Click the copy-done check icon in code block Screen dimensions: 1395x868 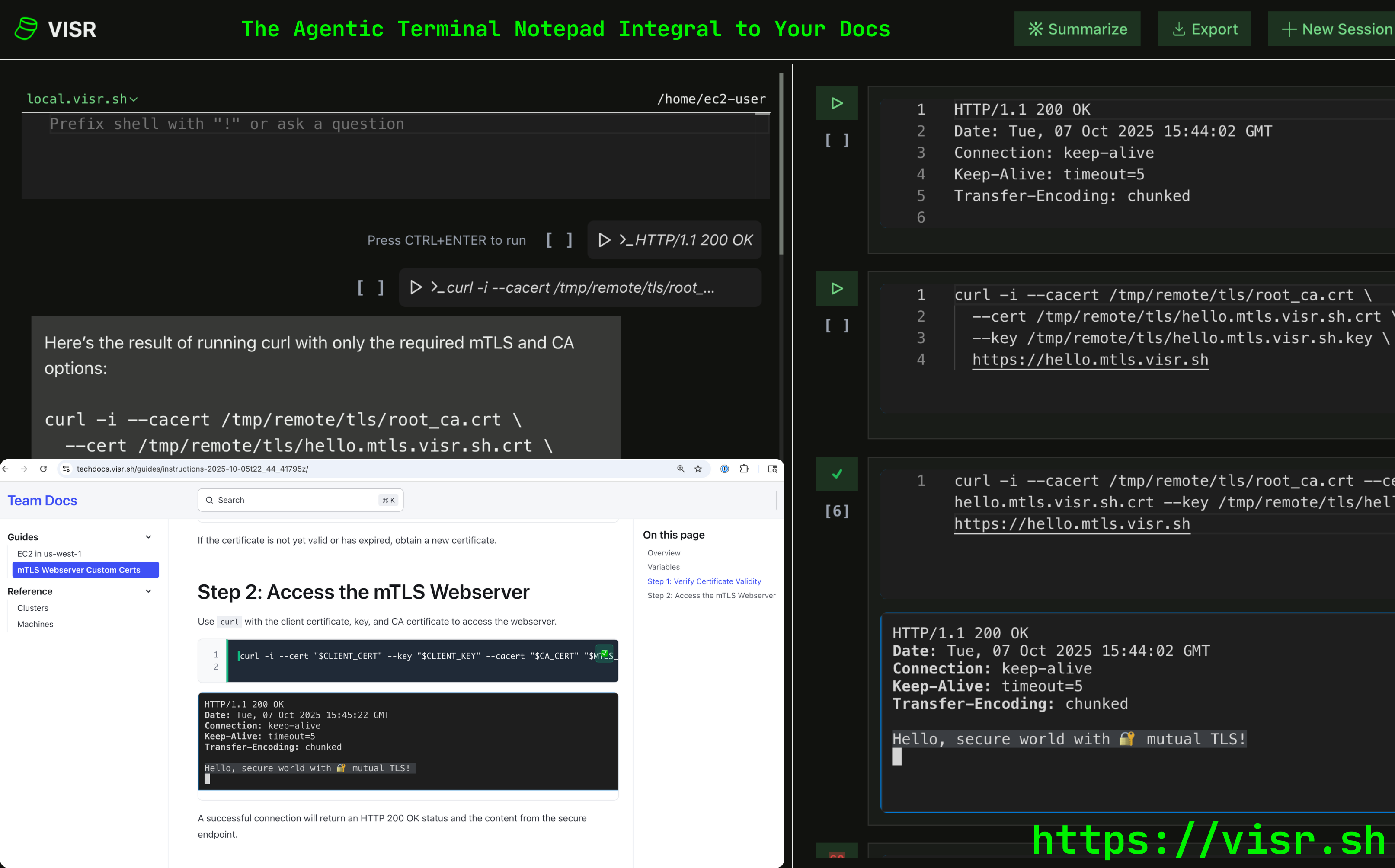click(604, 653)
